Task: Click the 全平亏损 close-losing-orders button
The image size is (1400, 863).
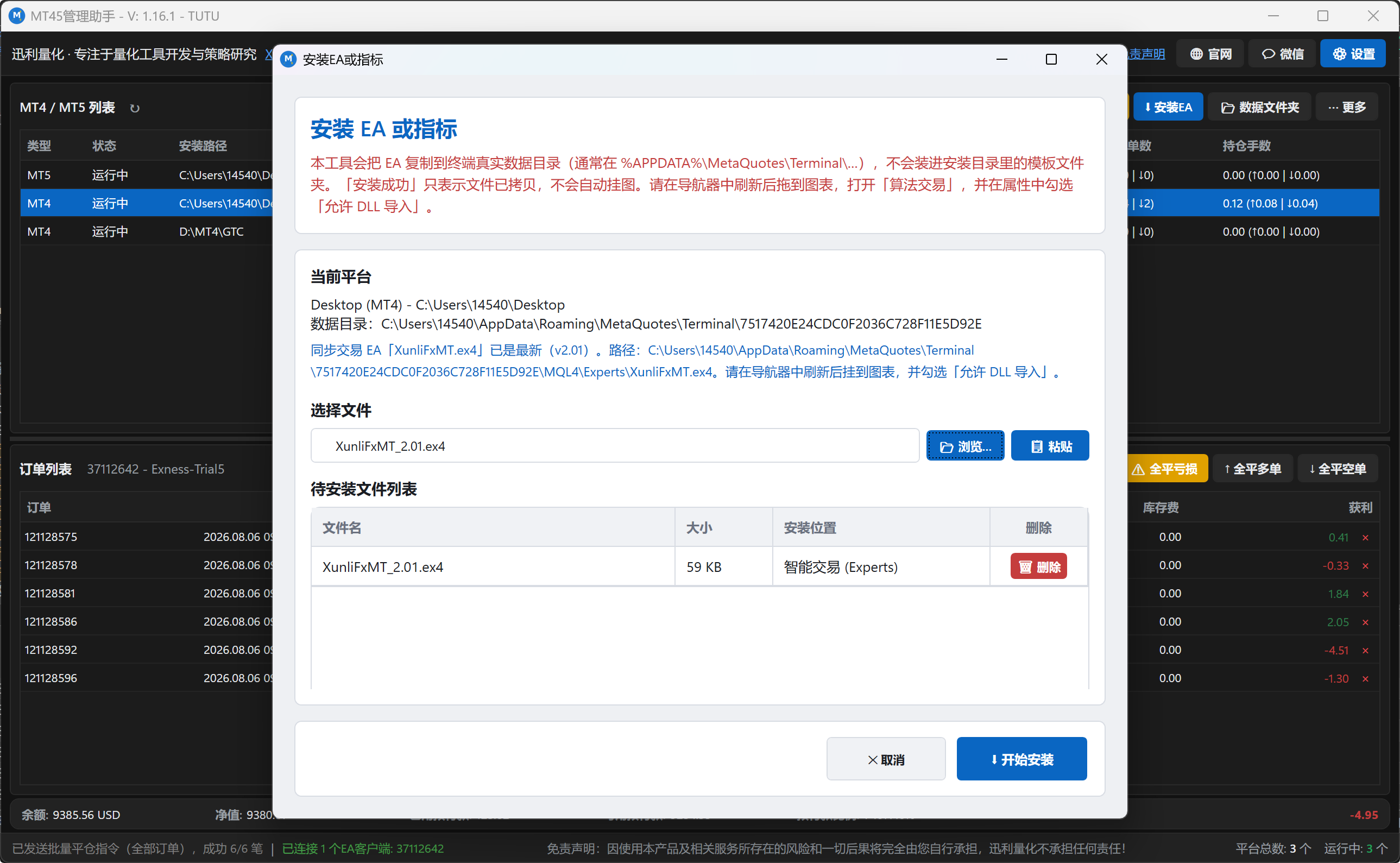Action: pyautogui.click(x=1167, y=469)
